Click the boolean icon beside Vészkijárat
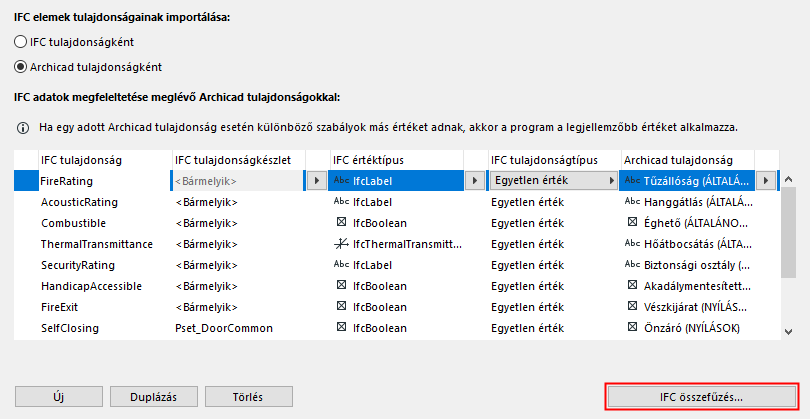The image size is (810, 419). click(632, 307)
